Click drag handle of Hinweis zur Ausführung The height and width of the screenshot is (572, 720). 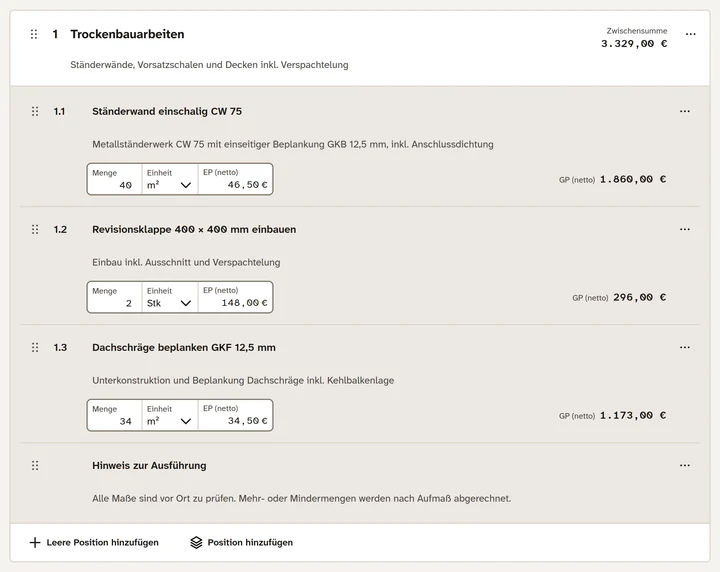35,465
